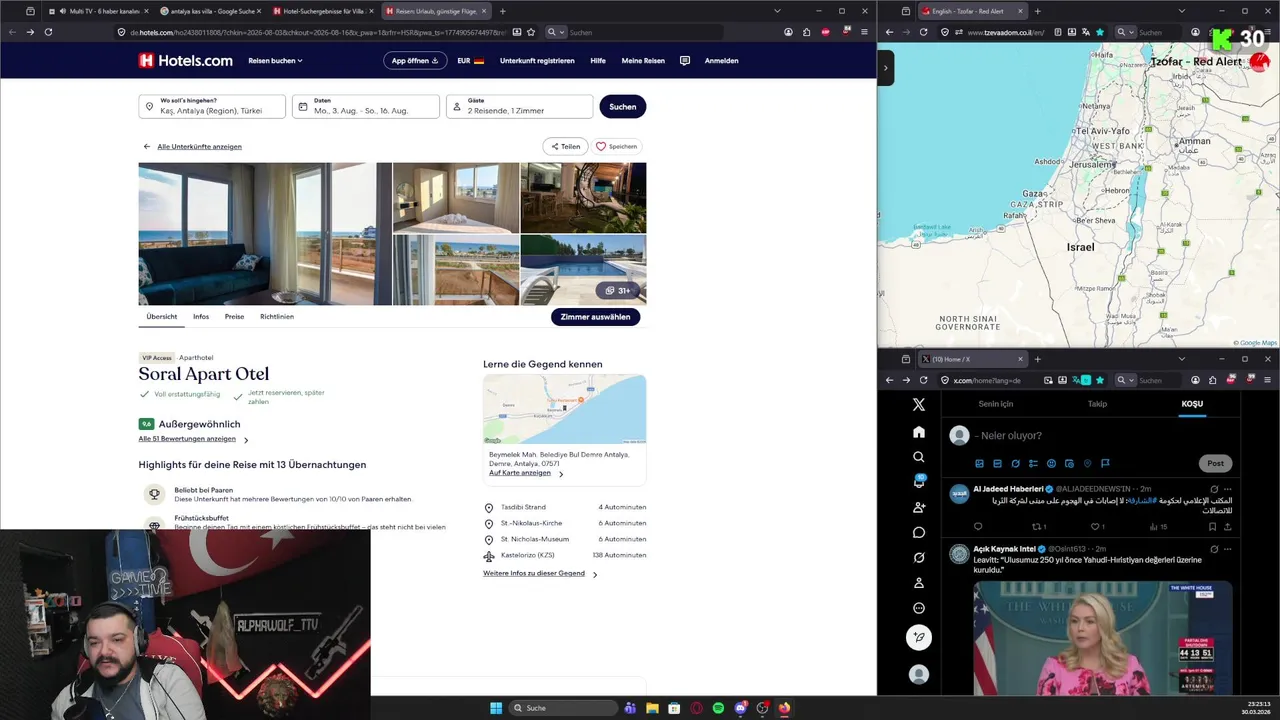
Task: Expand more options on Açık Kaynak Intel post
Action: (1228, 549)
